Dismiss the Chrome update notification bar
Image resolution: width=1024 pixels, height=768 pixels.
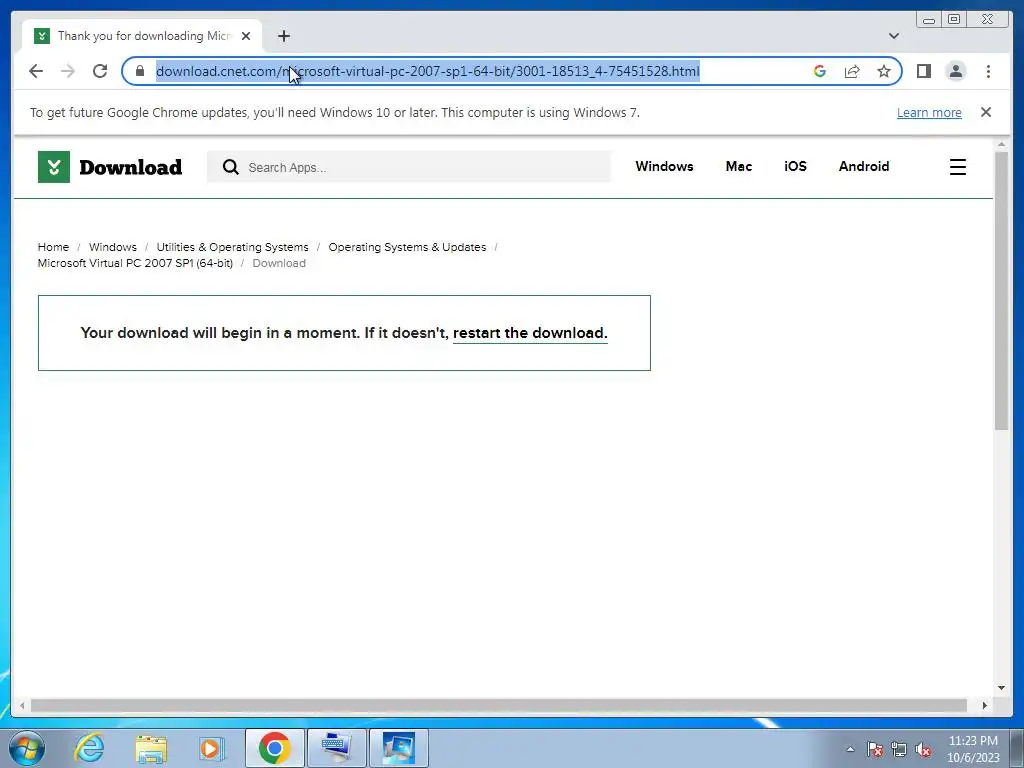click(985, 112)
